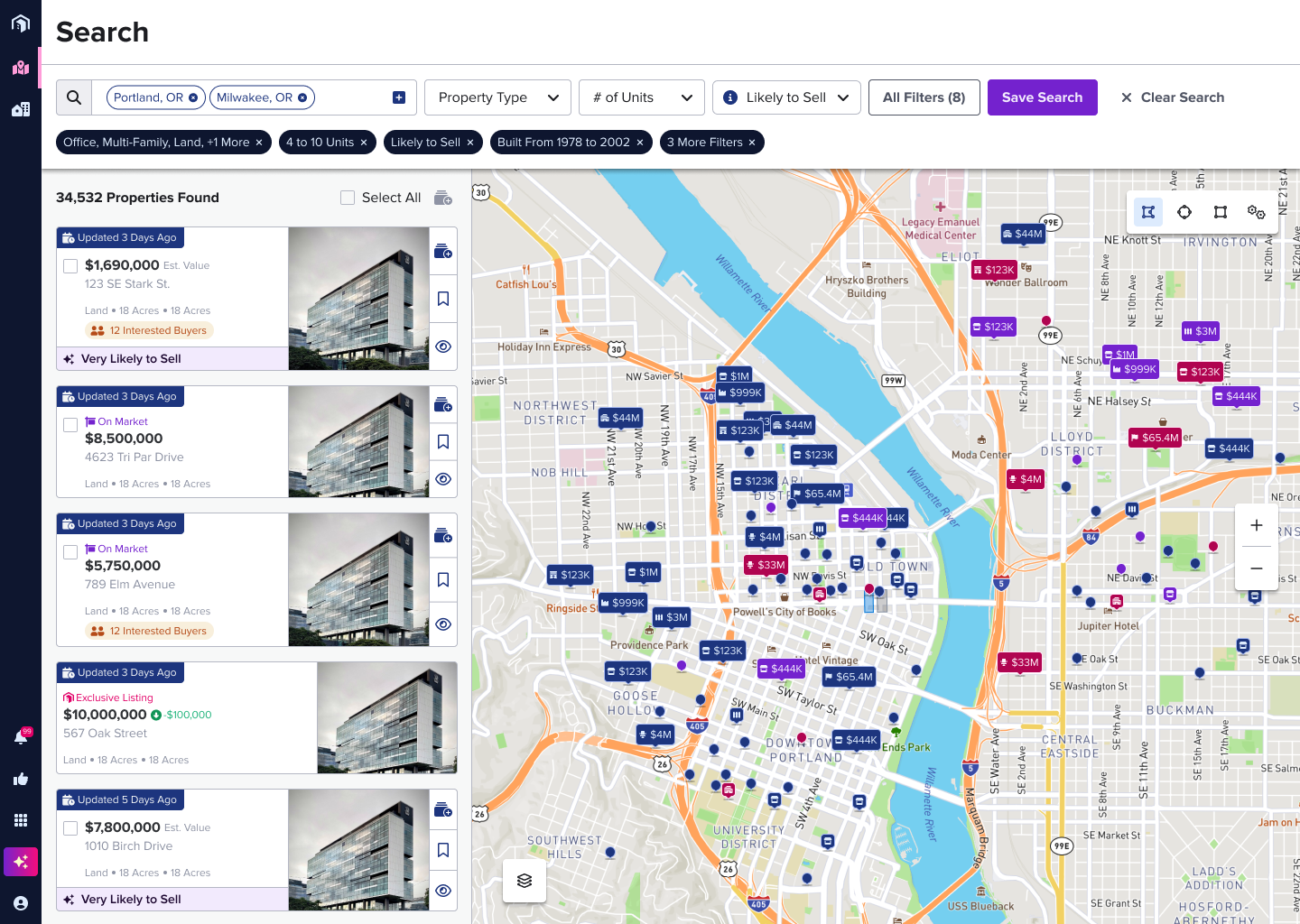Viewport: 1300px width, 924px height.
Task: Remove the 4 to 10 Units filter chip
Action: pyautogui.click(x=364, y=143)
